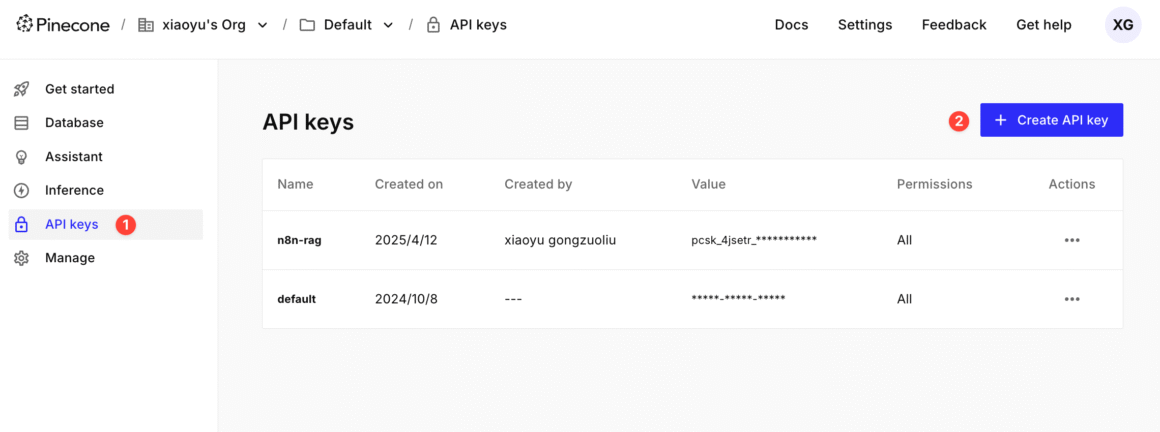The width and height of the screenshot is (1160, 432).
Task: Open the Docs menu item
Action: tap(791, 25)
